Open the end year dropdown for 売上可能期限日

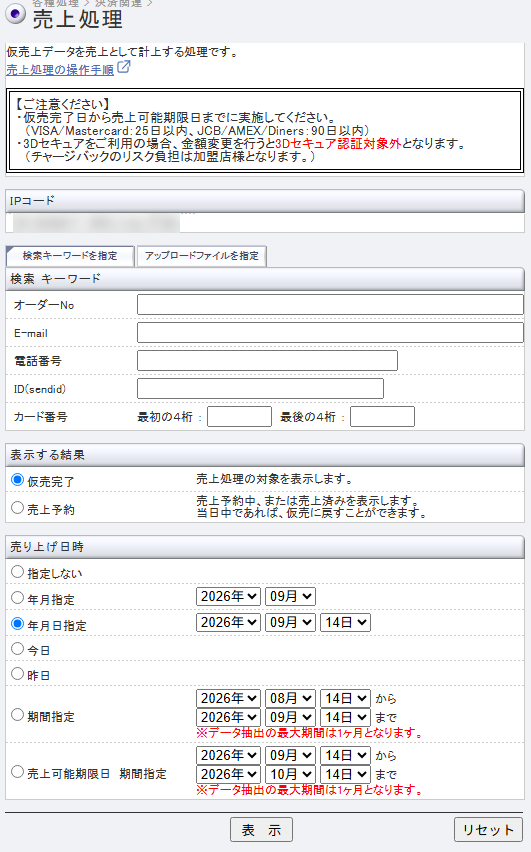(x=228, y=774)
